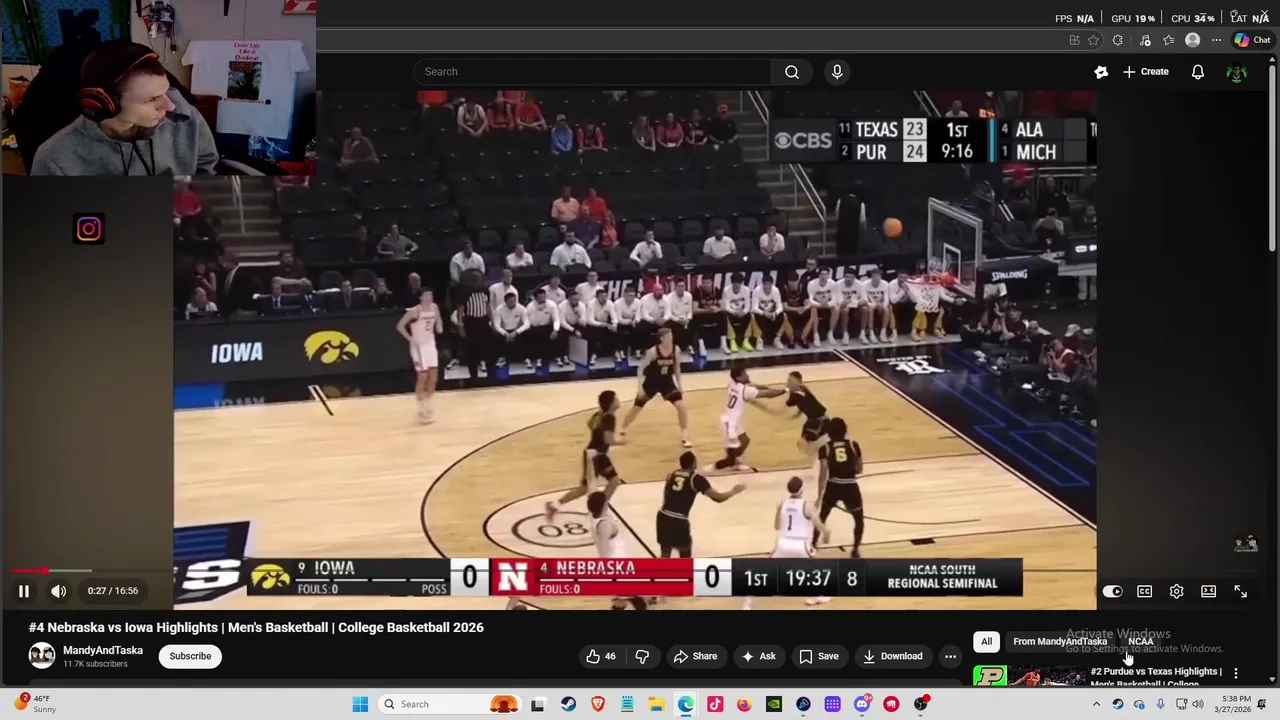Subscribe to MandyAndTaska channel

coord(190,656)
